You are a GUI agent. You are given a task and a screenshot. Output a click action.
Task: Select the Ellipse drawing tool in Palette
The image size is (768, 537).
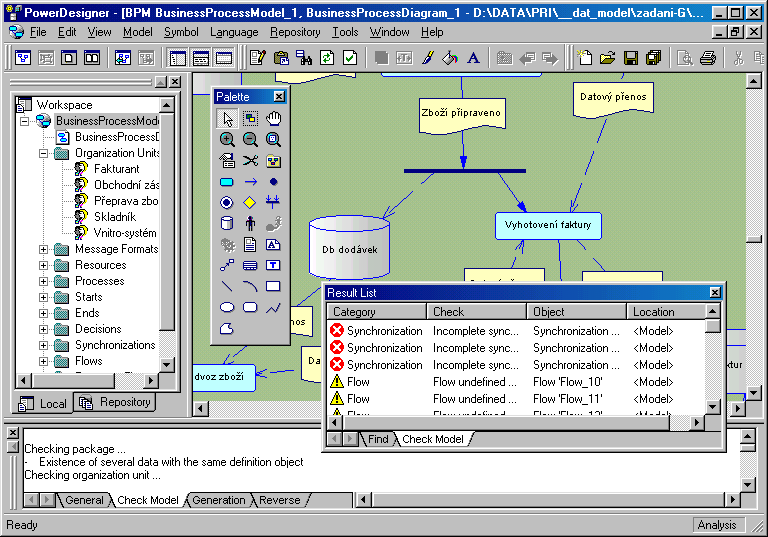point(227,307)
